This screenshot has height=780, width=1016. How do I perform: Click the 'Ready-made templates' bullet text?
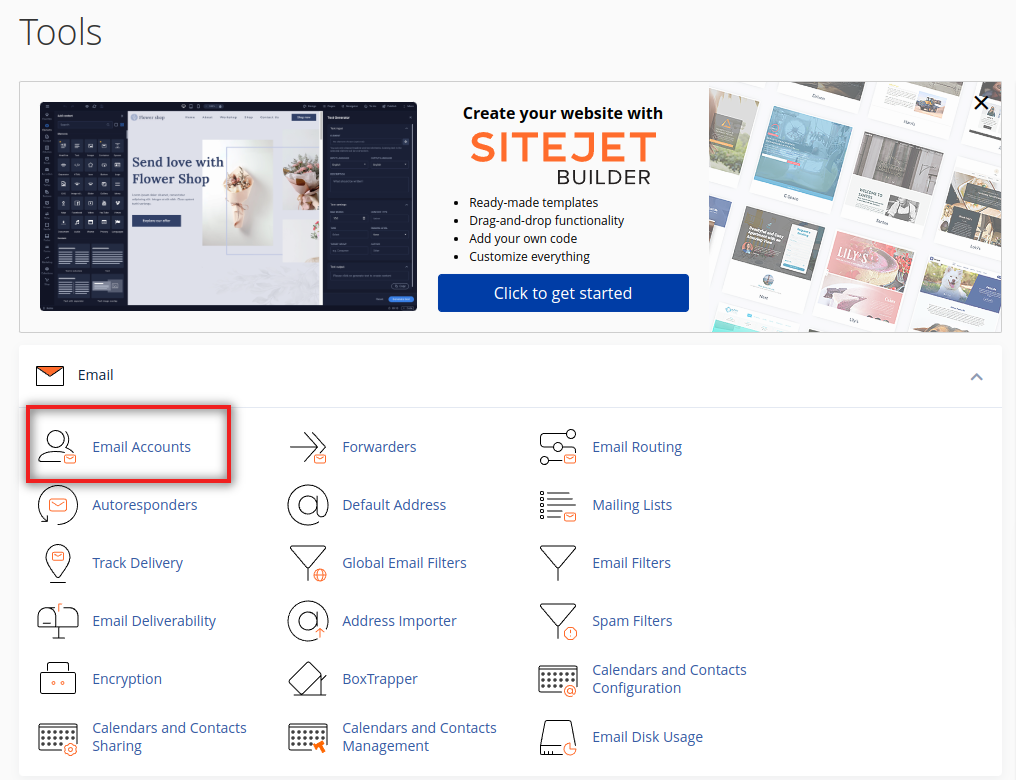533,203
